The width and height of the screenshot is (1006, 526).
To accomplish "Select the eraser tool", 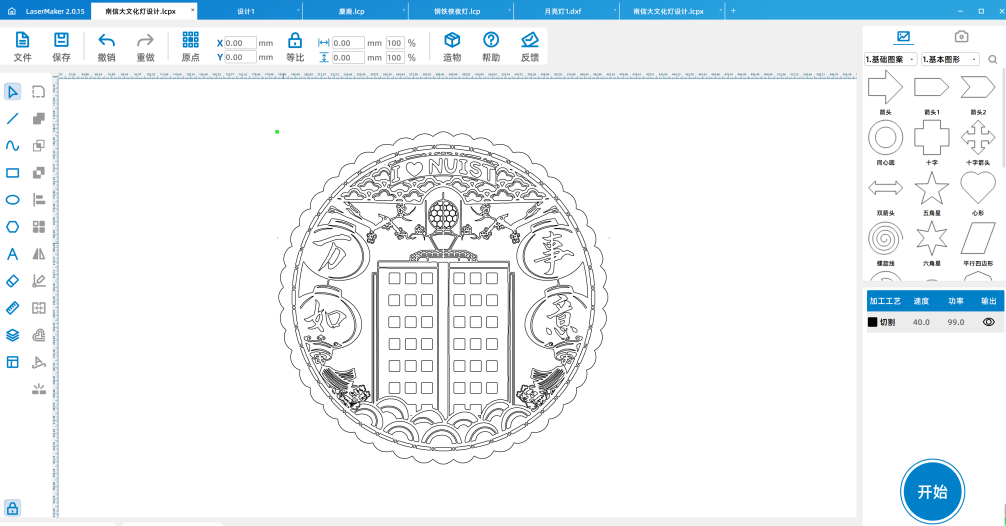I will coord(13,281).
